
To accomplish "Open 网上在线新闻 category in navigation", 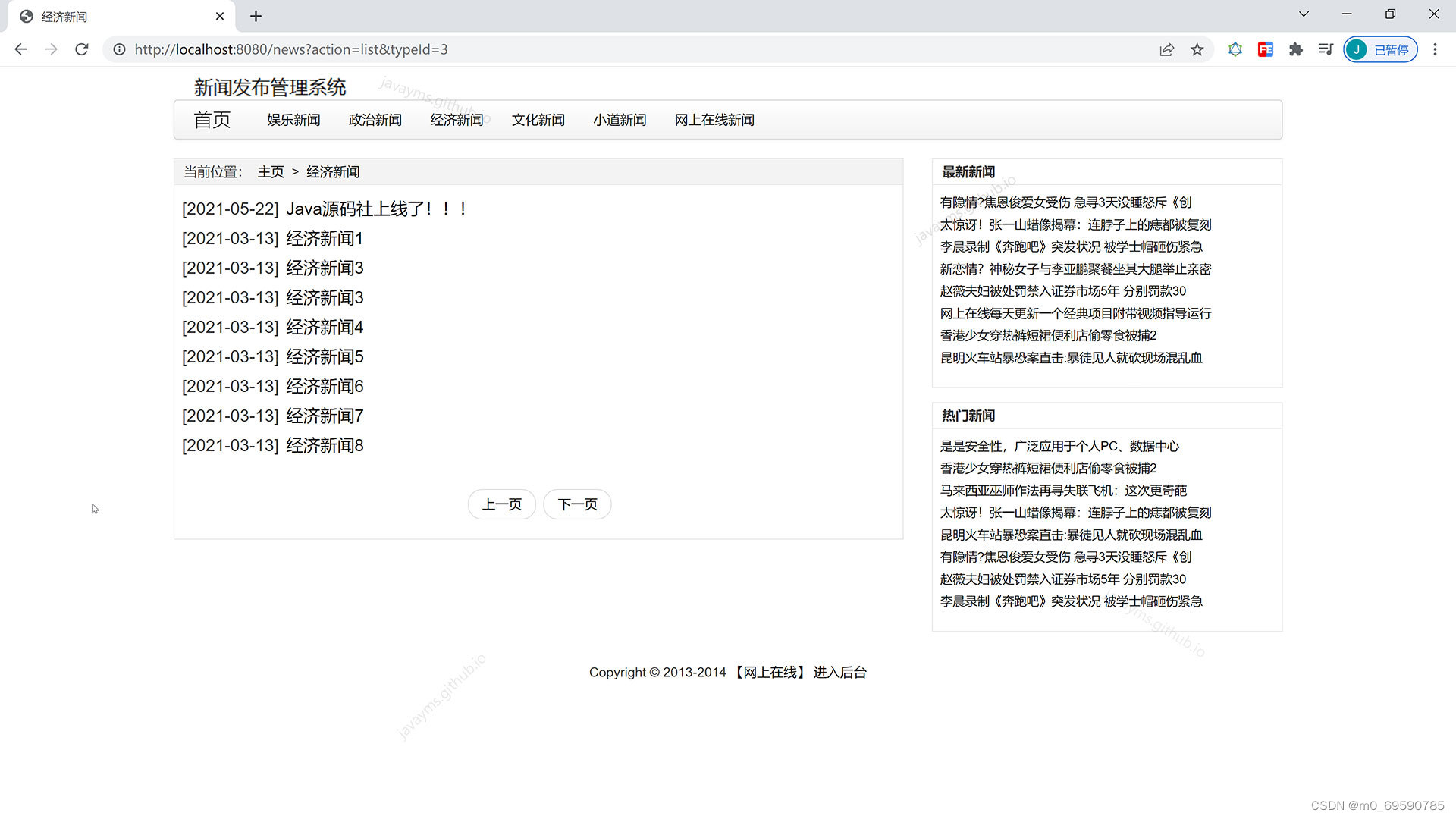I will (714, 120).
